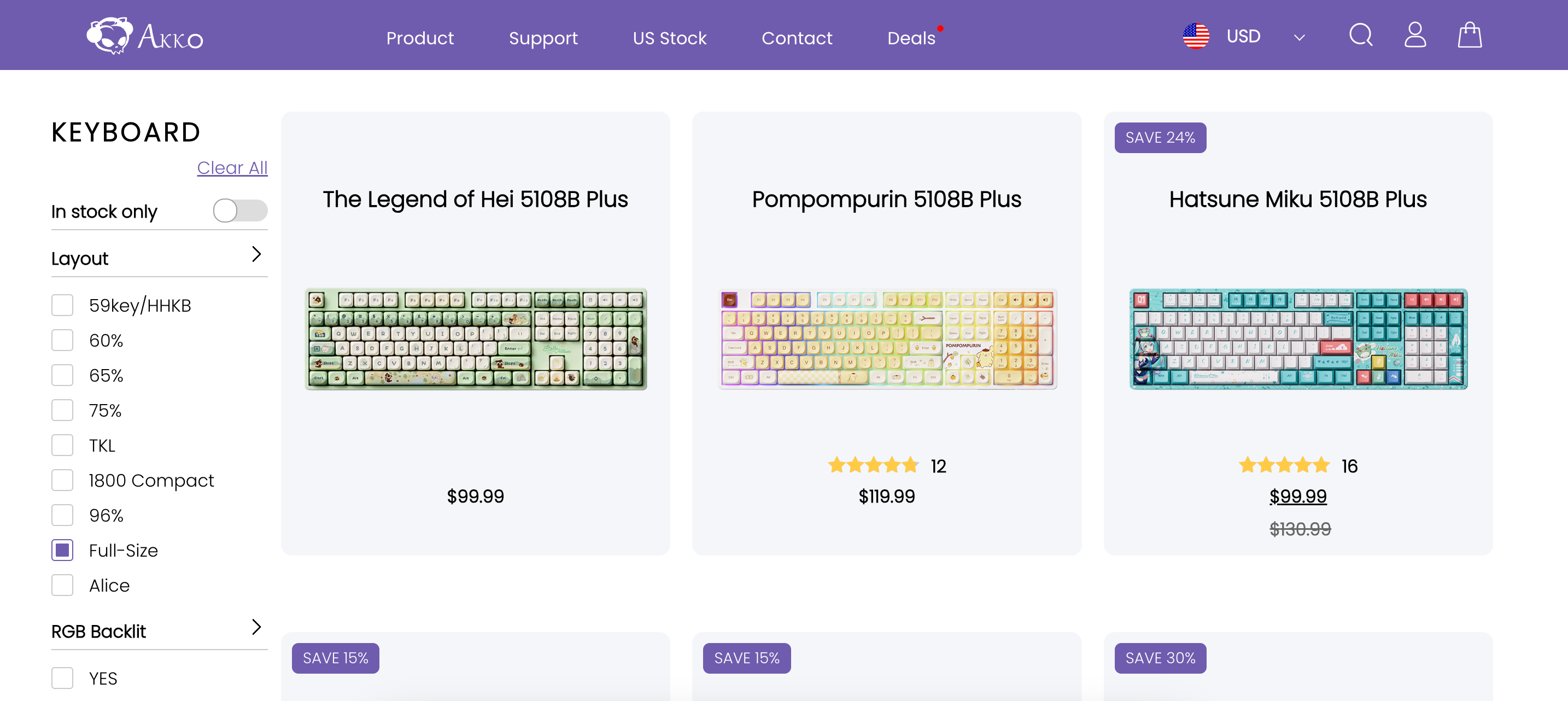The image size is (1568, 701).
Task: Go to the Deals menu item
Action: [x=911, y=38]
